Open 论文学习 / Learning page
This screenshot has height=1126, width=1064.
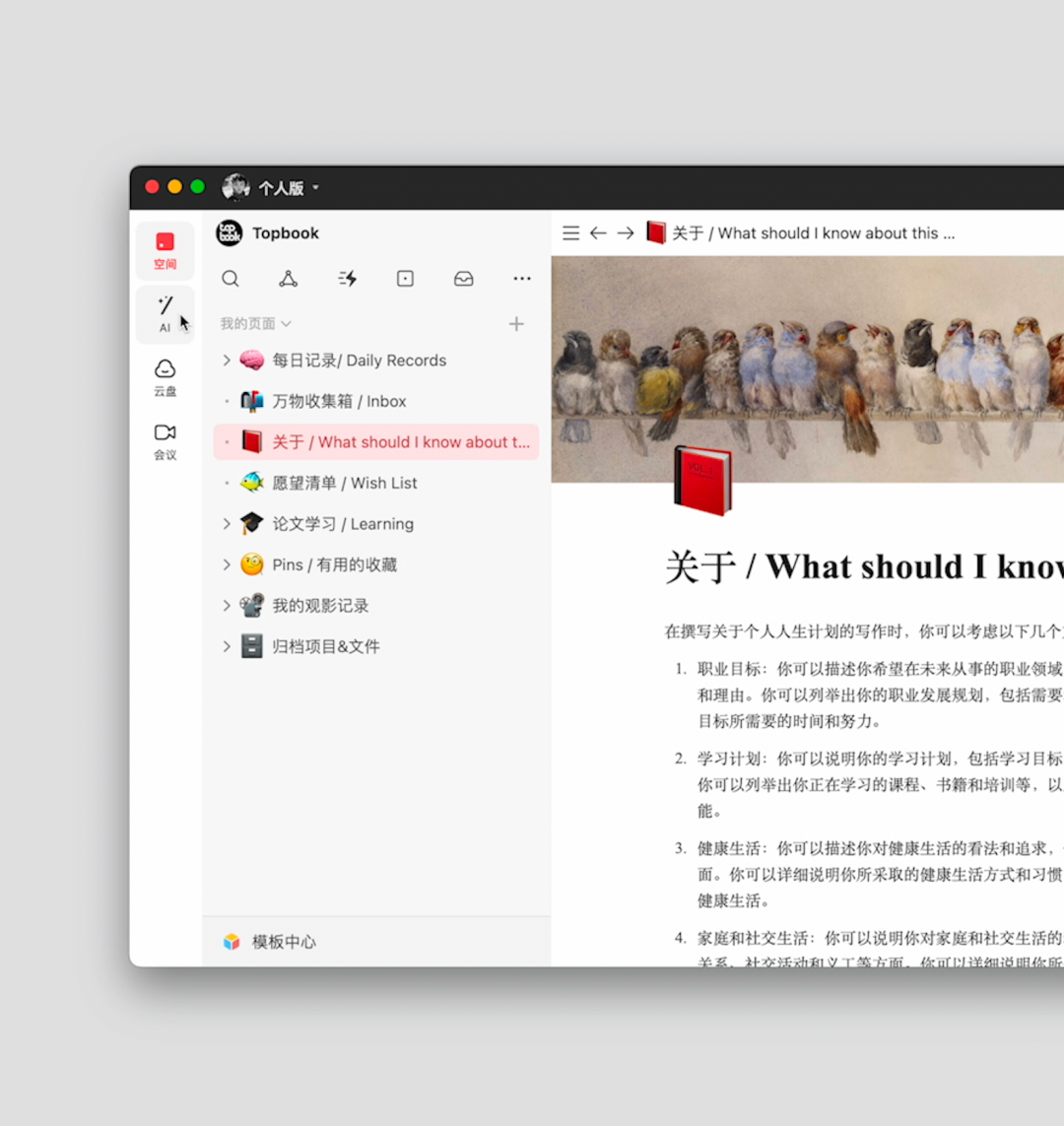click(x=376, y=523)
